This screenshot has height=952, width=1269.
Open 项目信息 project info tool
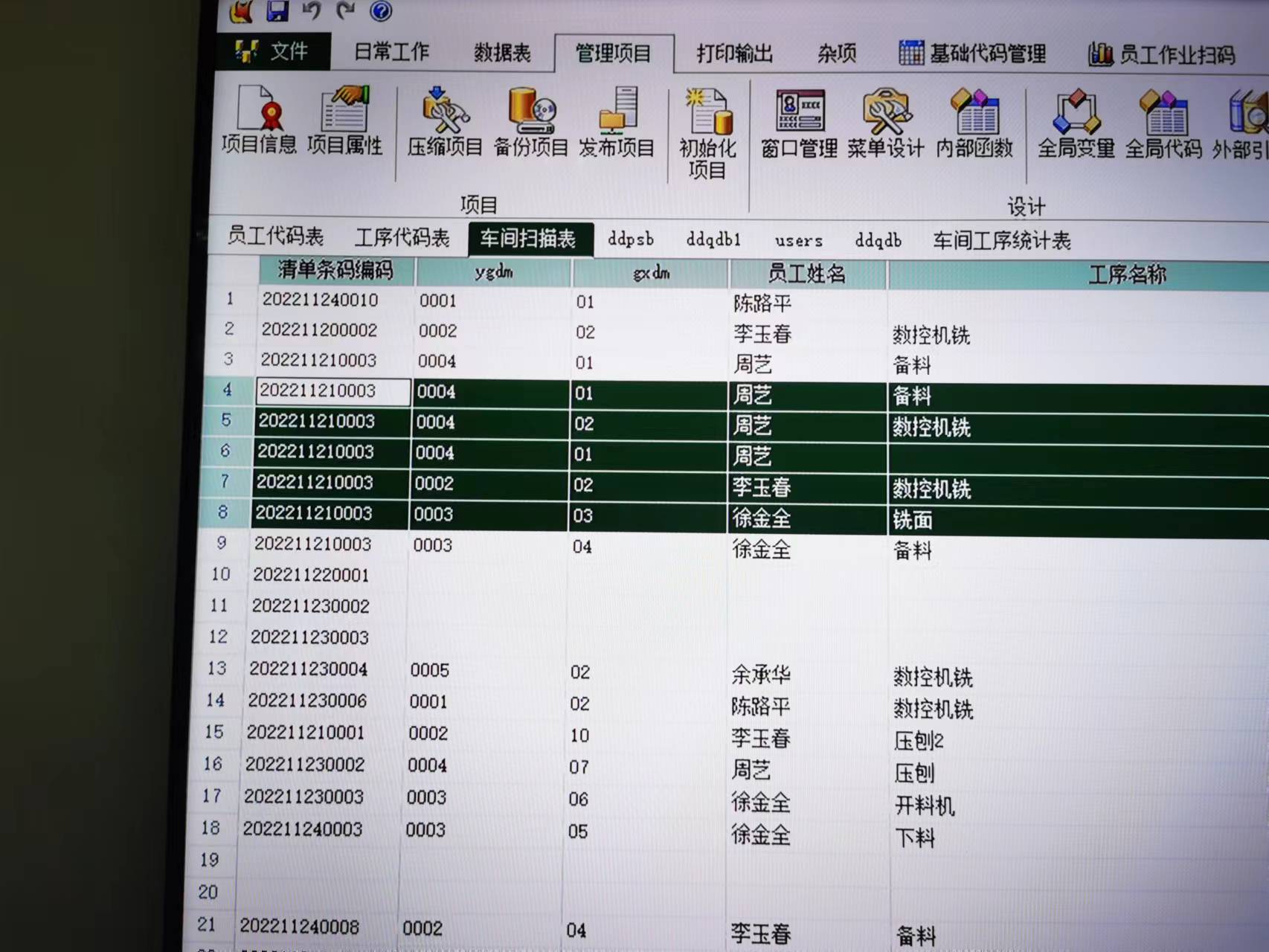(259, 120)
